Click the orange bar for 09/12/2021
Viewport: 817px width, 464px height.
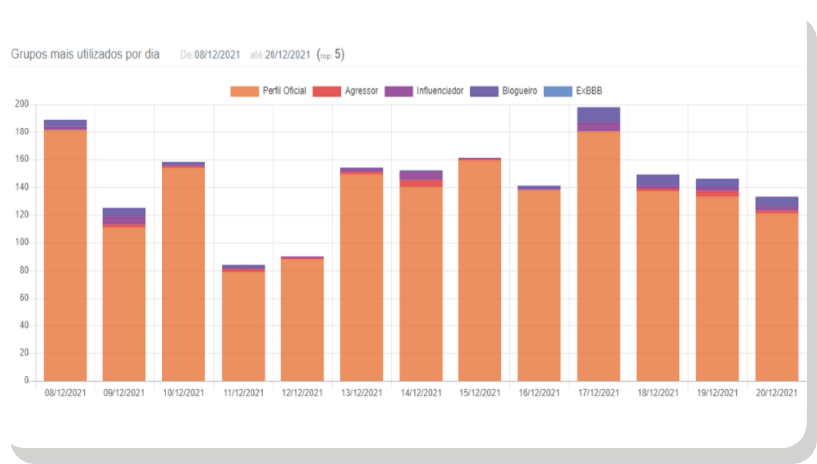pyautogui.click(x=124, y=304)
